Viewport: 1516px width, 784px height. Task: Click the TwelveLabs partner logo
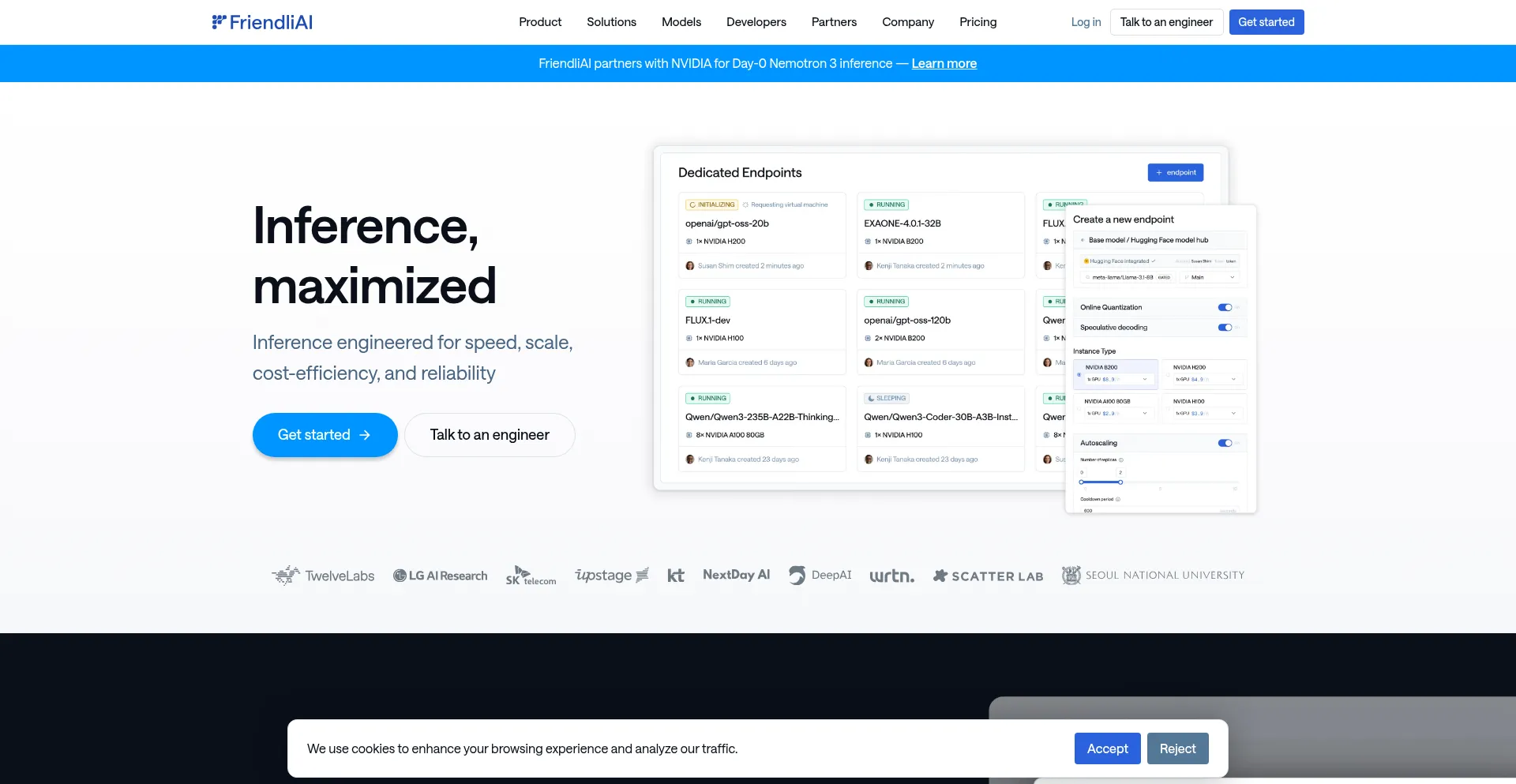tap(323, 575)
